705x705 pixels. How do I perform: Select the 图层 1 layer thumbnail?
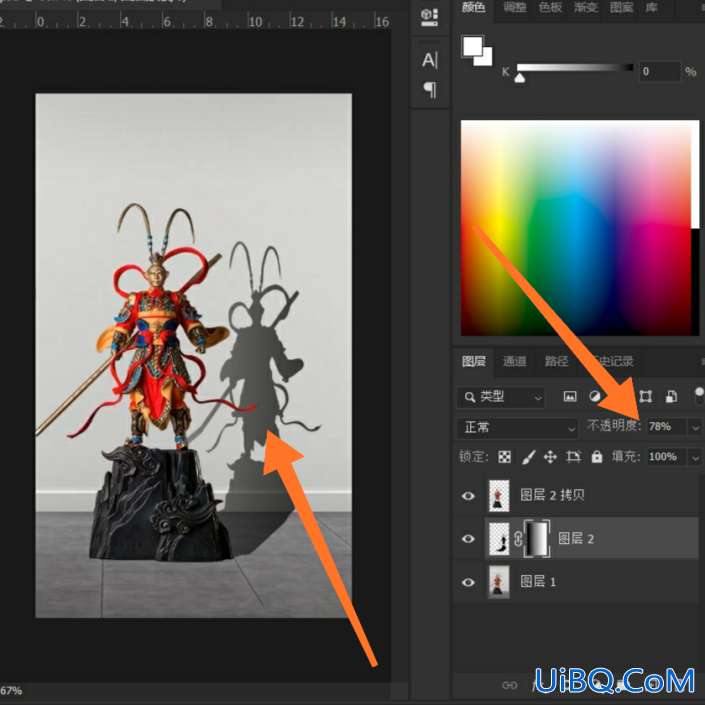[x=499, y=582]
